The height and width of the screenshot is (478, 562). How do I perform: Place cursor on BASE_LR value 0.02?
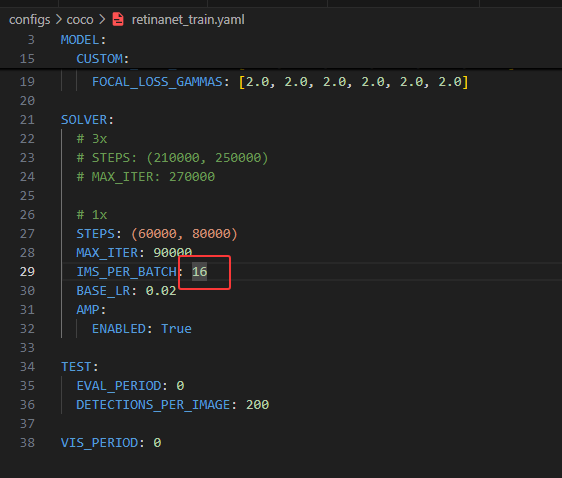pyautogui.click(x=161, y=291)
